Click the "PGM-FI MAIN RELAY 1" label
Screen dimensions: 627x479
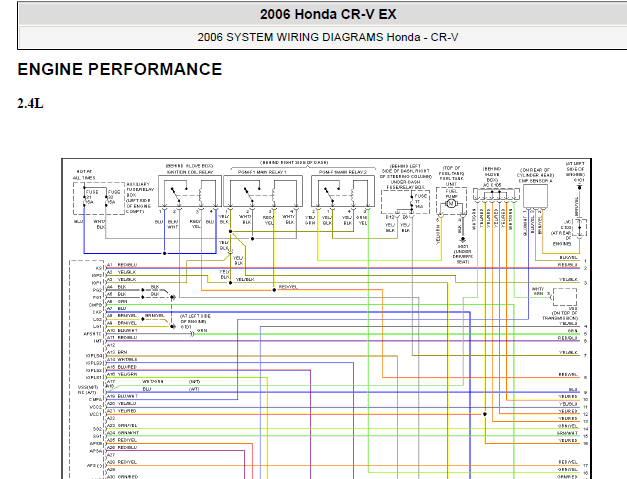(262, 172)
